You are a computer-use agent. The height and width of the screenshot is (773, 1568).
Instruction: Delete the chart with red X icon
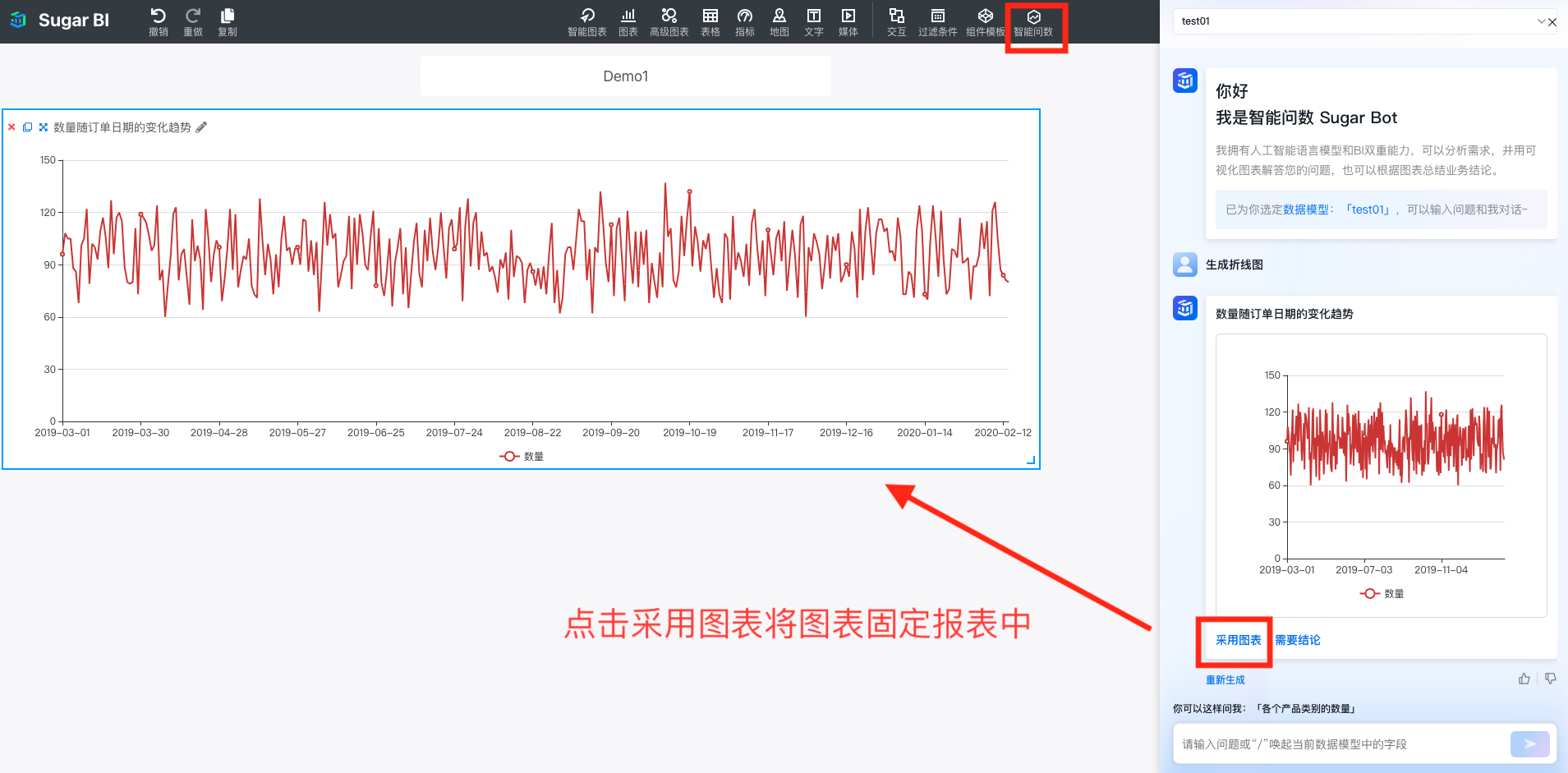click(x=11, y=127)
